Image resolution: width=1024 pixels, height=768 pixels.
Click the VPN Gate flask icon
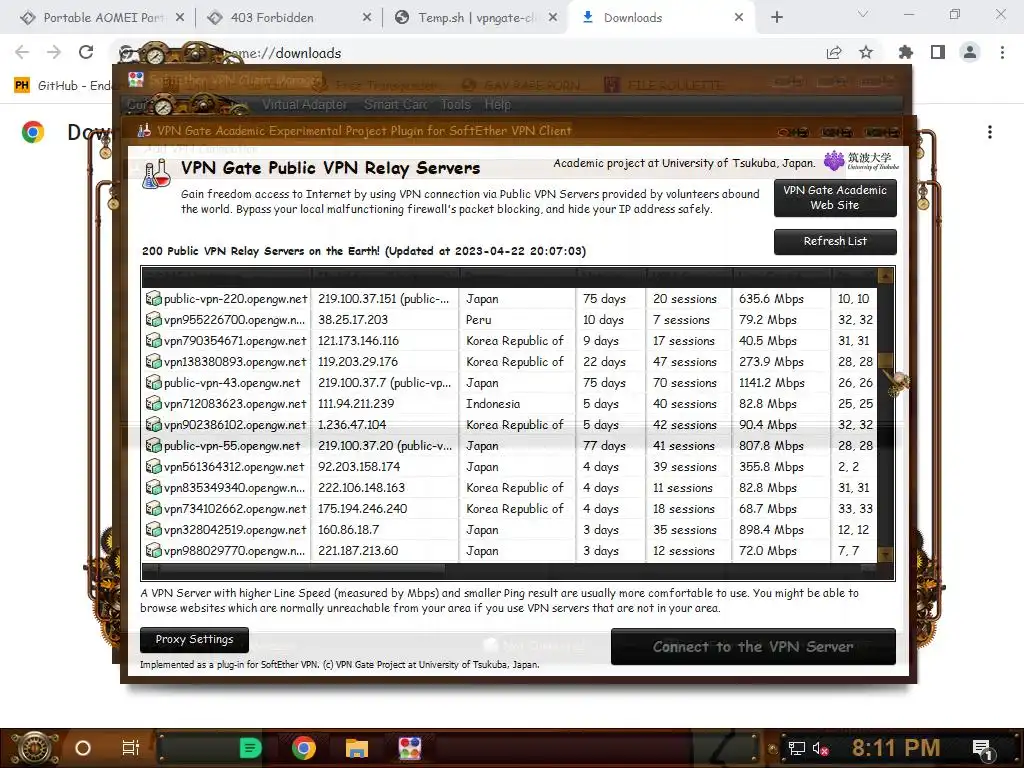157,173
